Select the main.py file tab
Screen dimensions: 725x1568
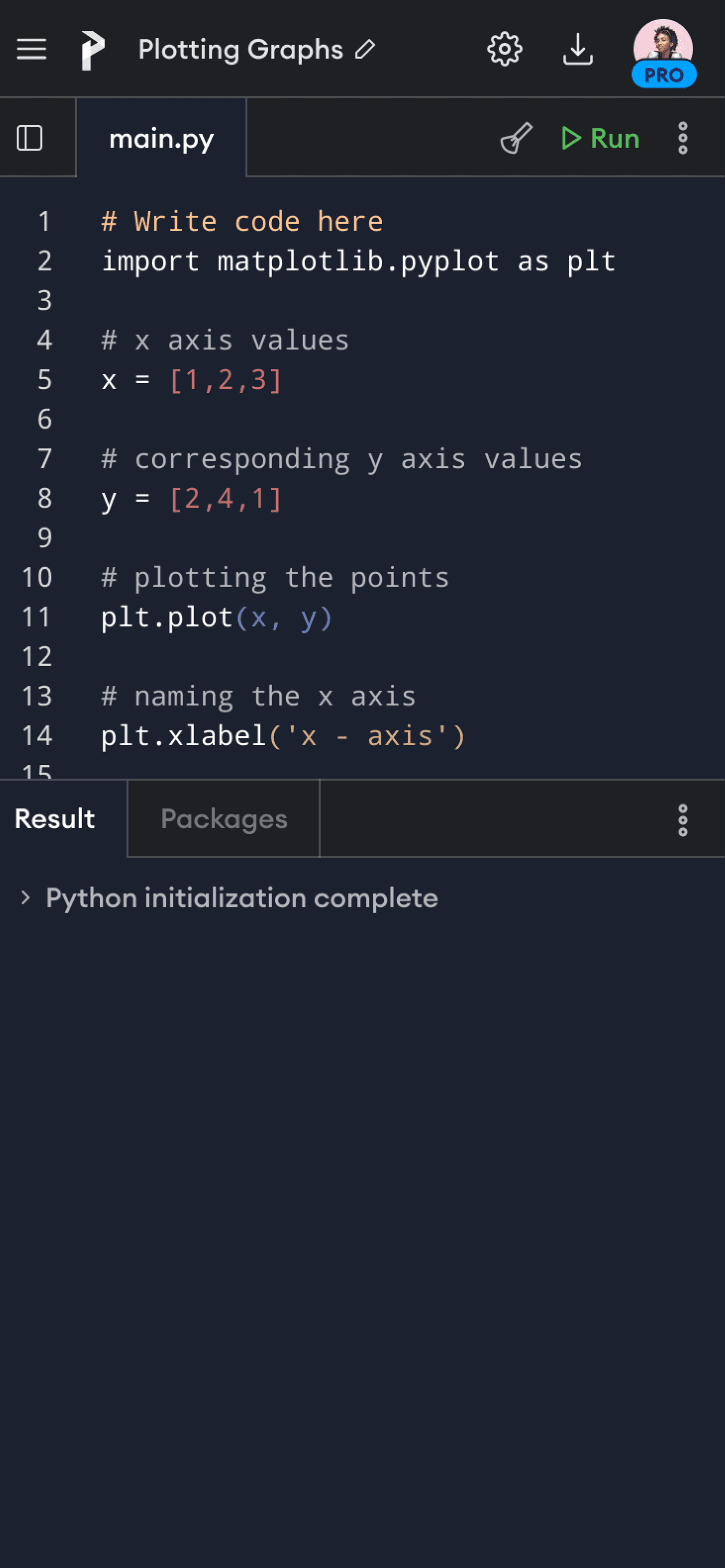tap(161, 139)
